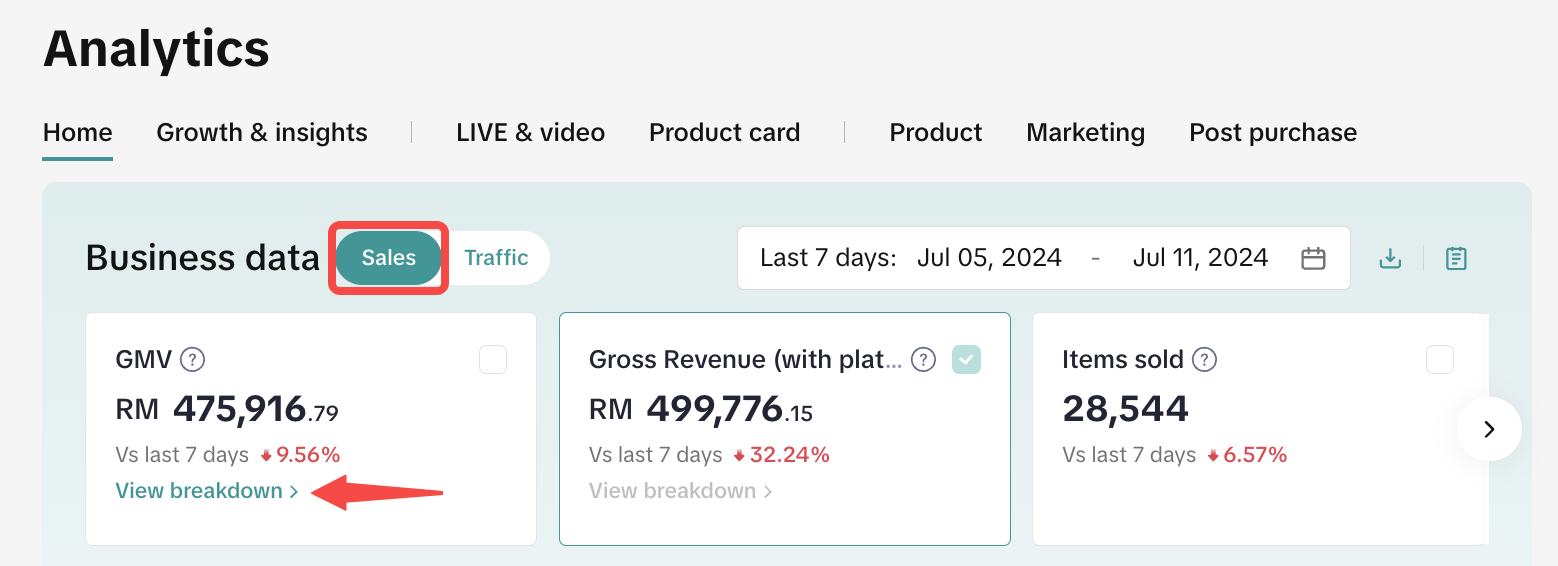Click the Items sold help icon
This screenshot has height=566, width=1558.
(1205, 359)
